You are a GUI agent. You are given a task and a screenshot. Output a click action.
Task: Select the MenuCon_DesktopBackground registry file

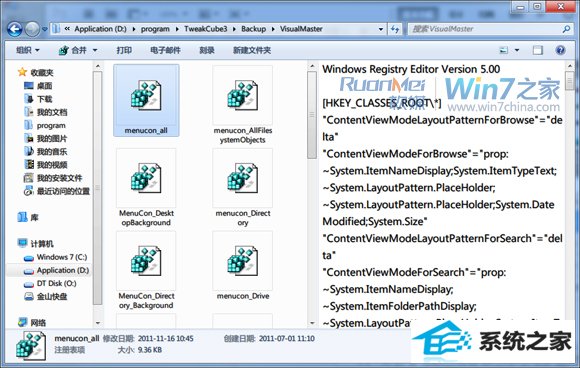tap(146, 188)
